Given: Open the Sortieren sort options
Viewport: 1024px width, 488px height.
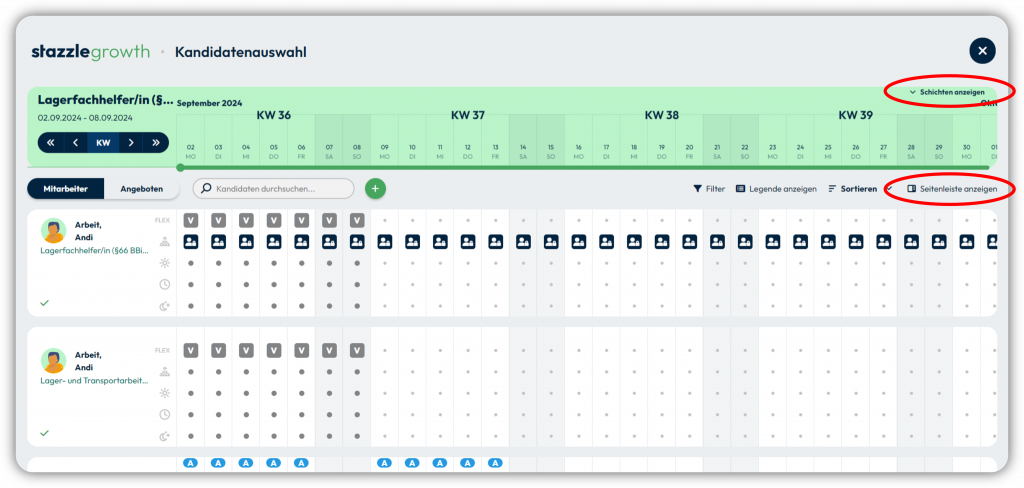Looking at the screenshot, I should coord(852,189).
